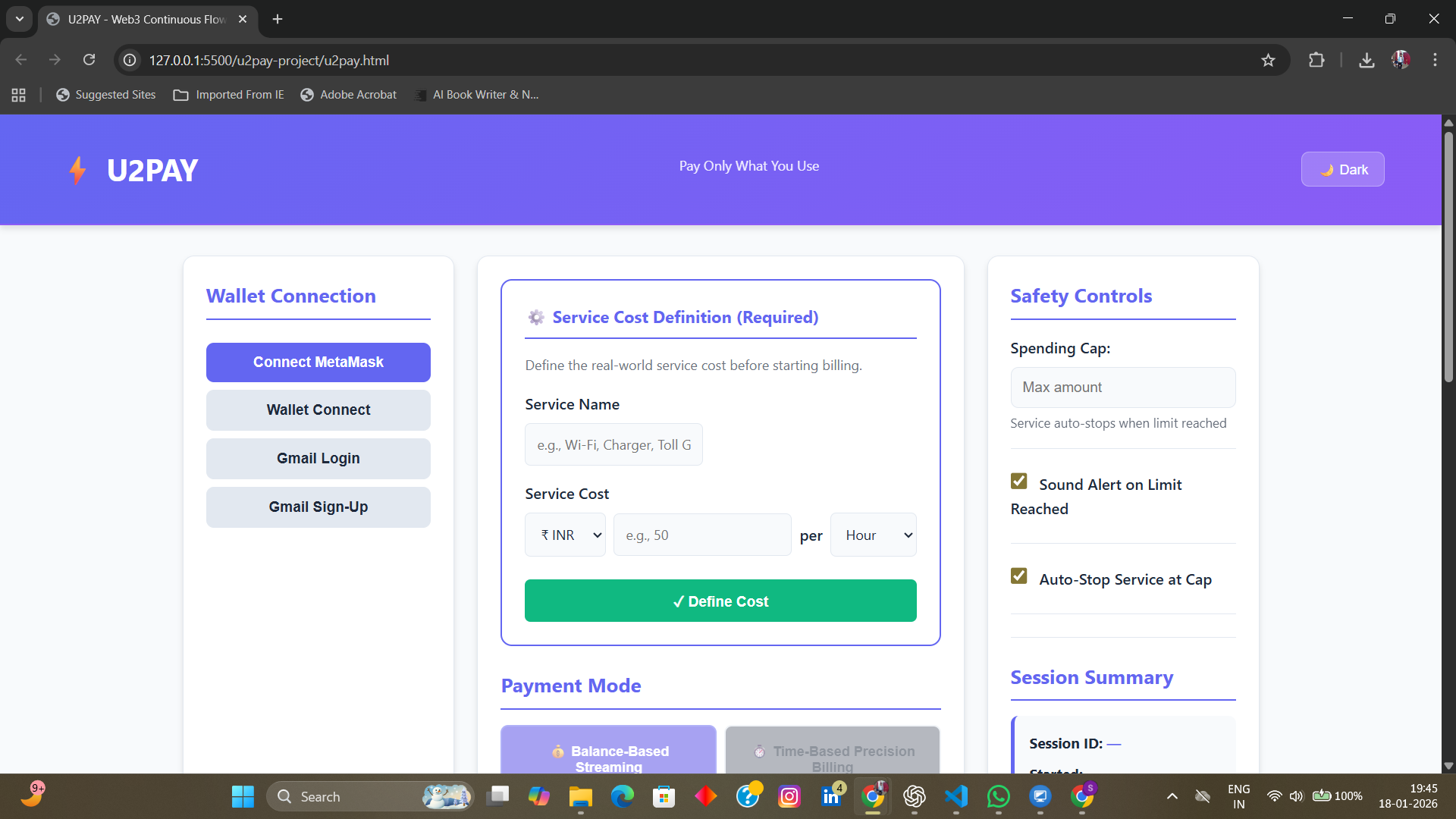Image resolution: width=1456 pixels, height=819 pixels.
Task: Click the Spending Cap Max amount field
Action: tap(1122, 388)
